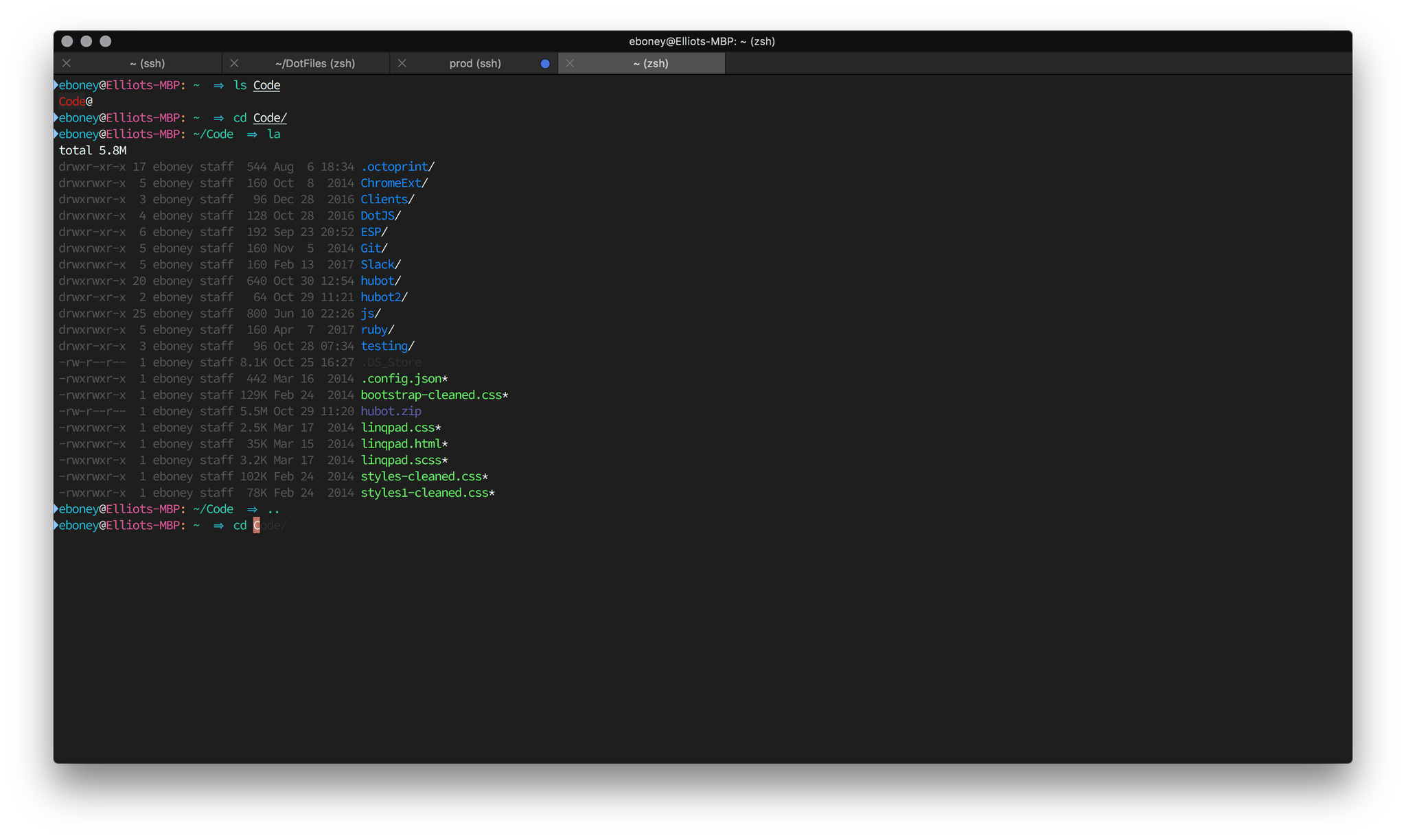The width and height of the screenshot is (1406, 840).
Task: Select the ~ (zsh) tab
Action: (x=650, y=63)
